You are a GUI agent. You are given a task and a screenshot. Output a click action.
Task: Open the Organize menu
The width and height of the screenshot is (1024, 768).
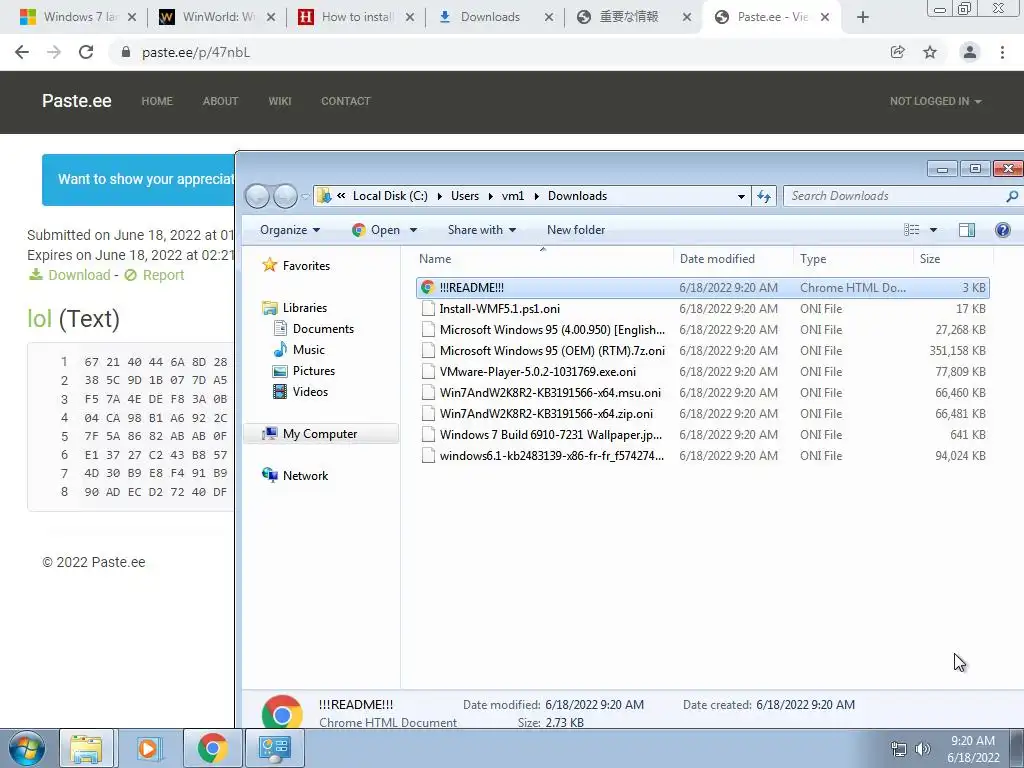click(x=290, y=230)
